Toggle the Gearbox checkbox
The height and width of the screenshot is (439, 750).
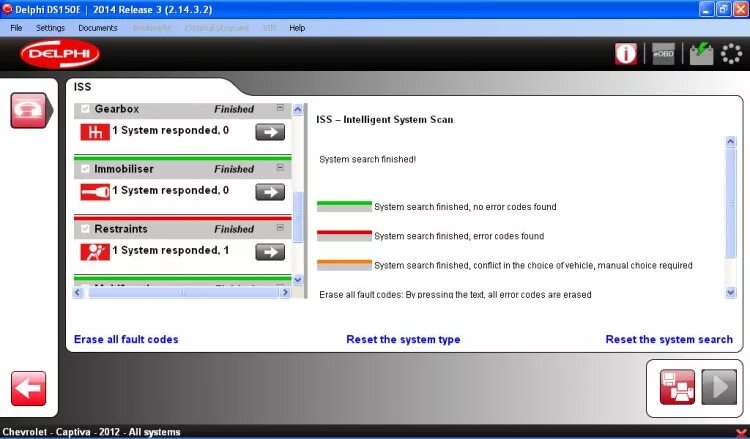pyautogui.click(x=85, y=109)
